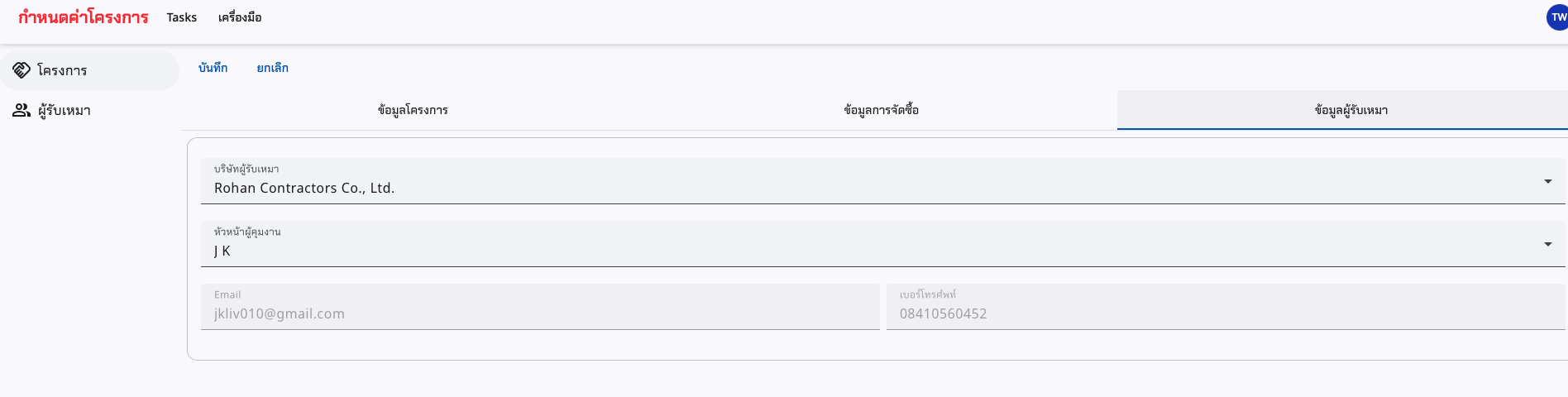Expand the บริษัทผู้รับเหมา dropdown arrow
Viewport: 1568px width, 397px height.
[x=1547, y=182]
